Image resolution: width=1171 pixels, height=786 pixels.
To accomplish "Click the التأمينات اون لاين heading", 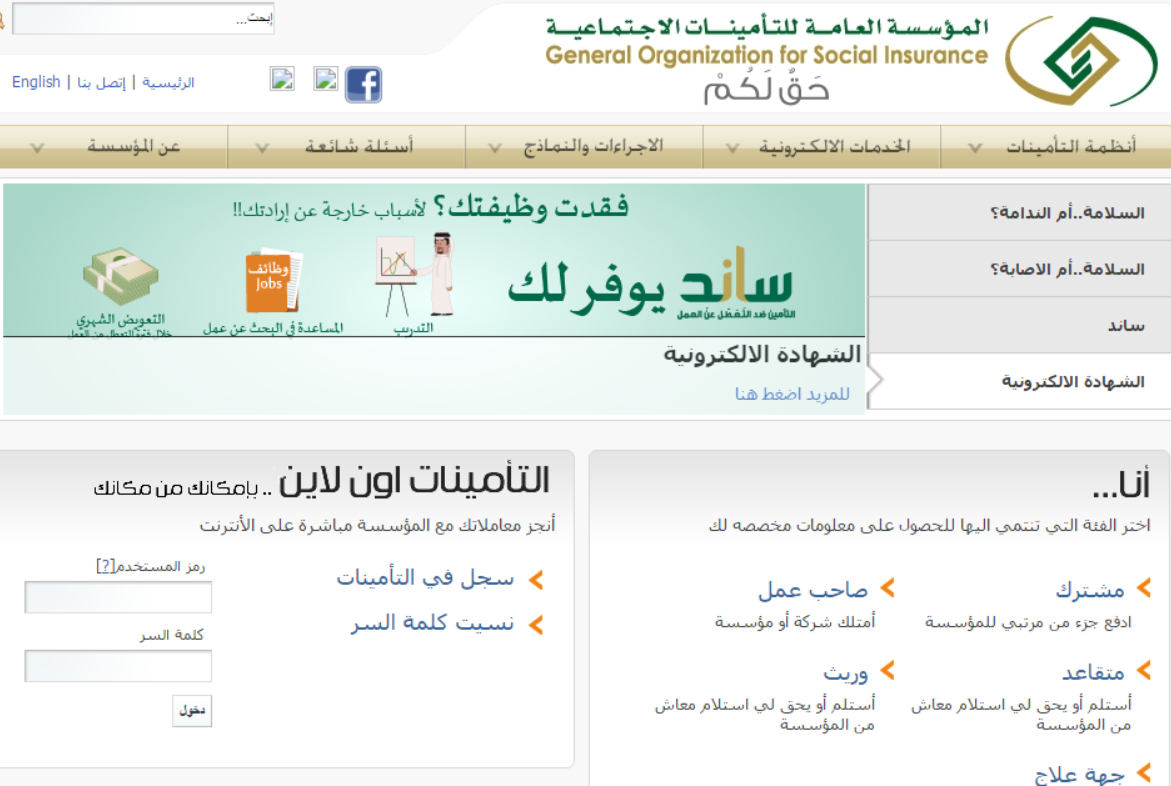I will pos(414,480).
